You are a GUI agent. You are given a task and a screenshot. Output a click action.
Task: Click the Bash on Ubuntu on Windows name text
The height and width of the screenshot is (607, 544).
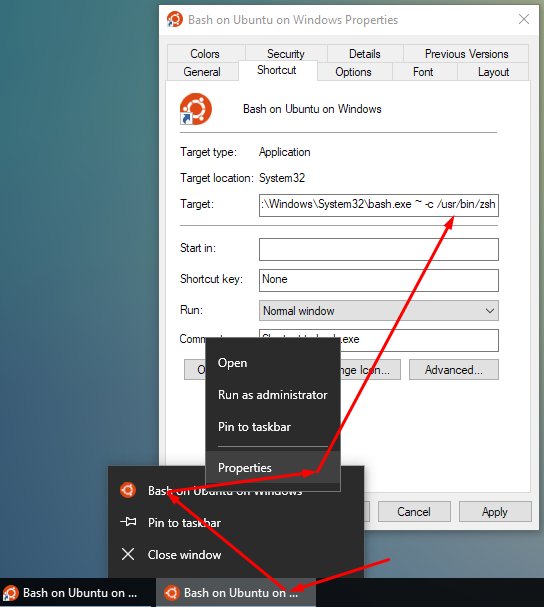point(312,109)
